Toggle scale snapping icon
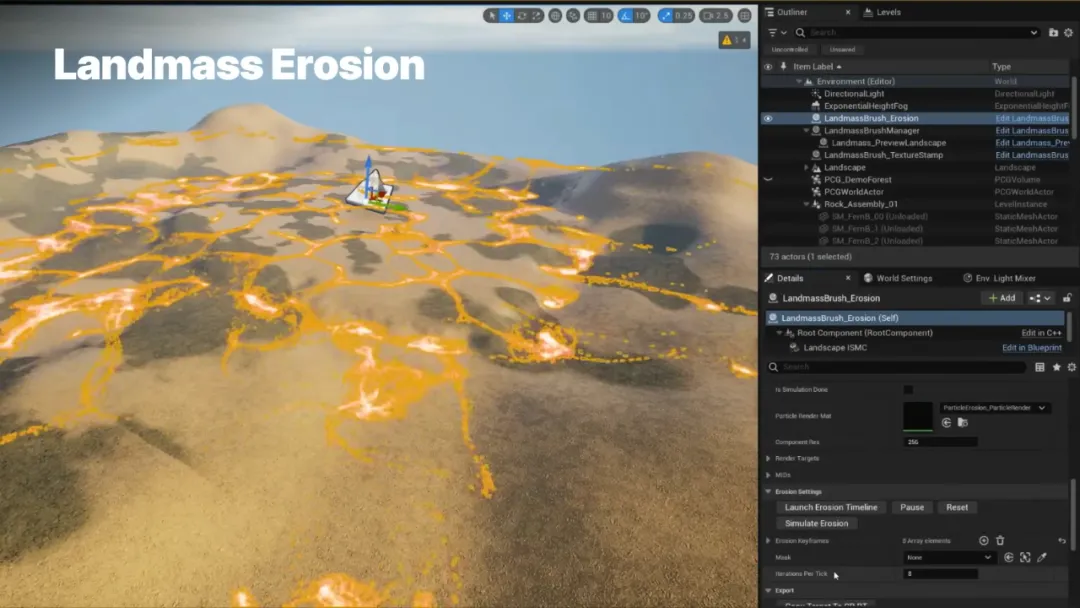The height and width of the screenshot is (608, 1080). (x=665, y=15)
